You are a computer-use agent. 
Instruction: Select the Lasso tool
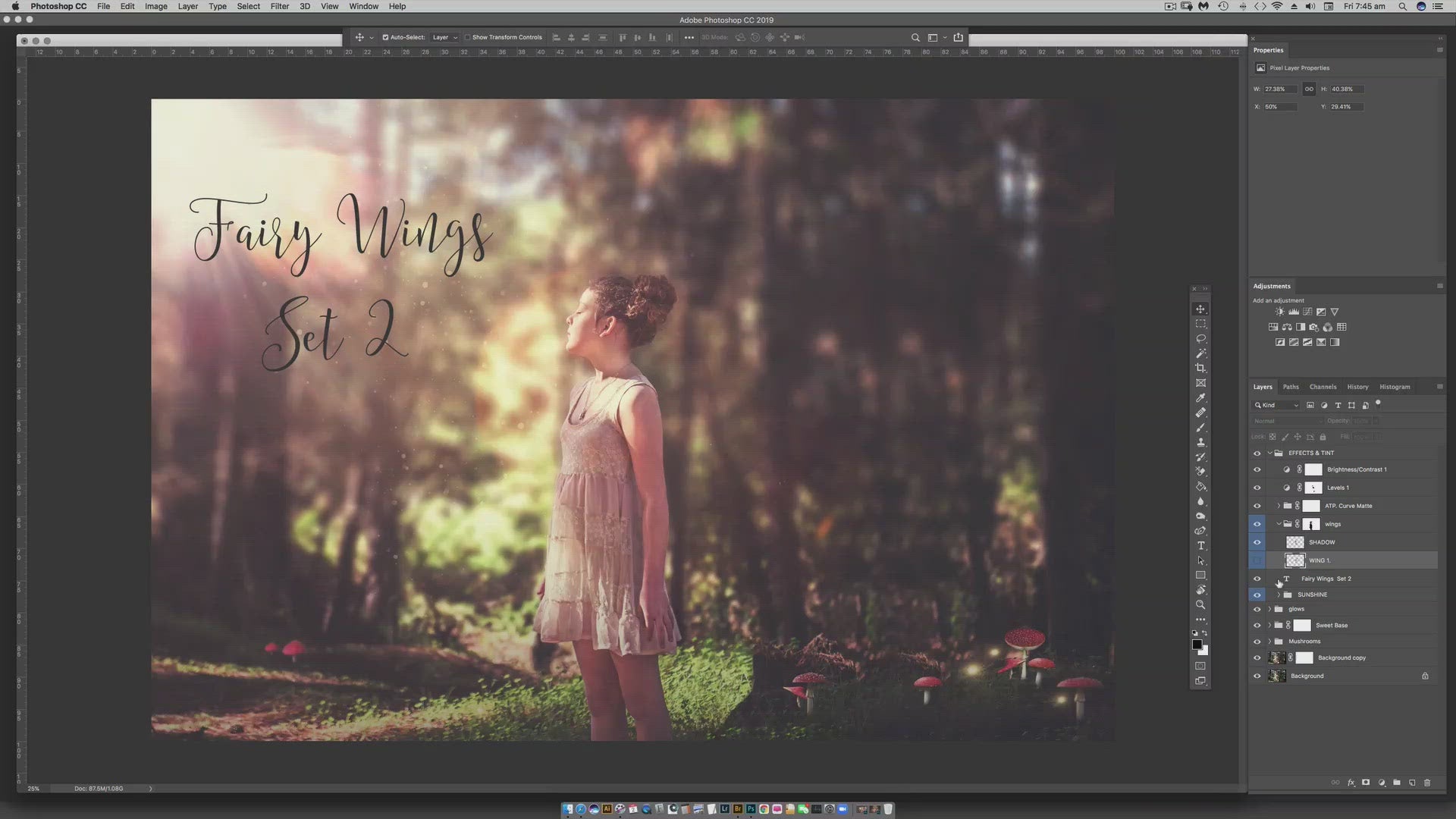tap(1200, 339)
